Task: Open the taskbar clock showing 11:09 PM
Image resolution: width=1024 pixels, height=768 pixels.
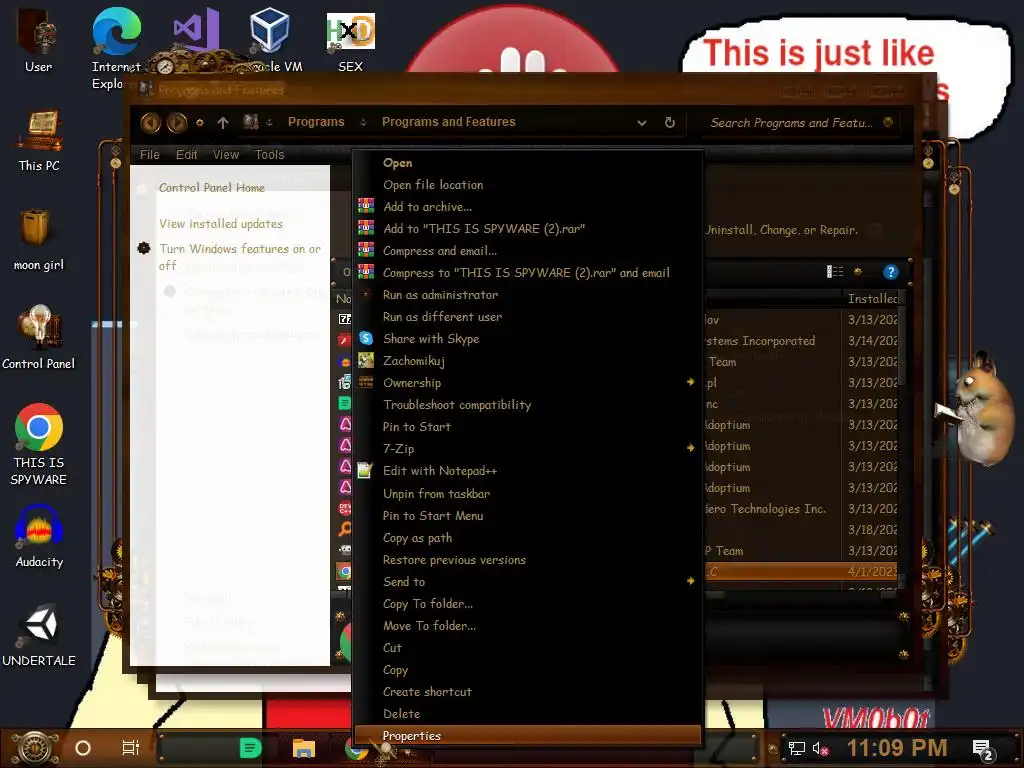Action: point(897,748)
